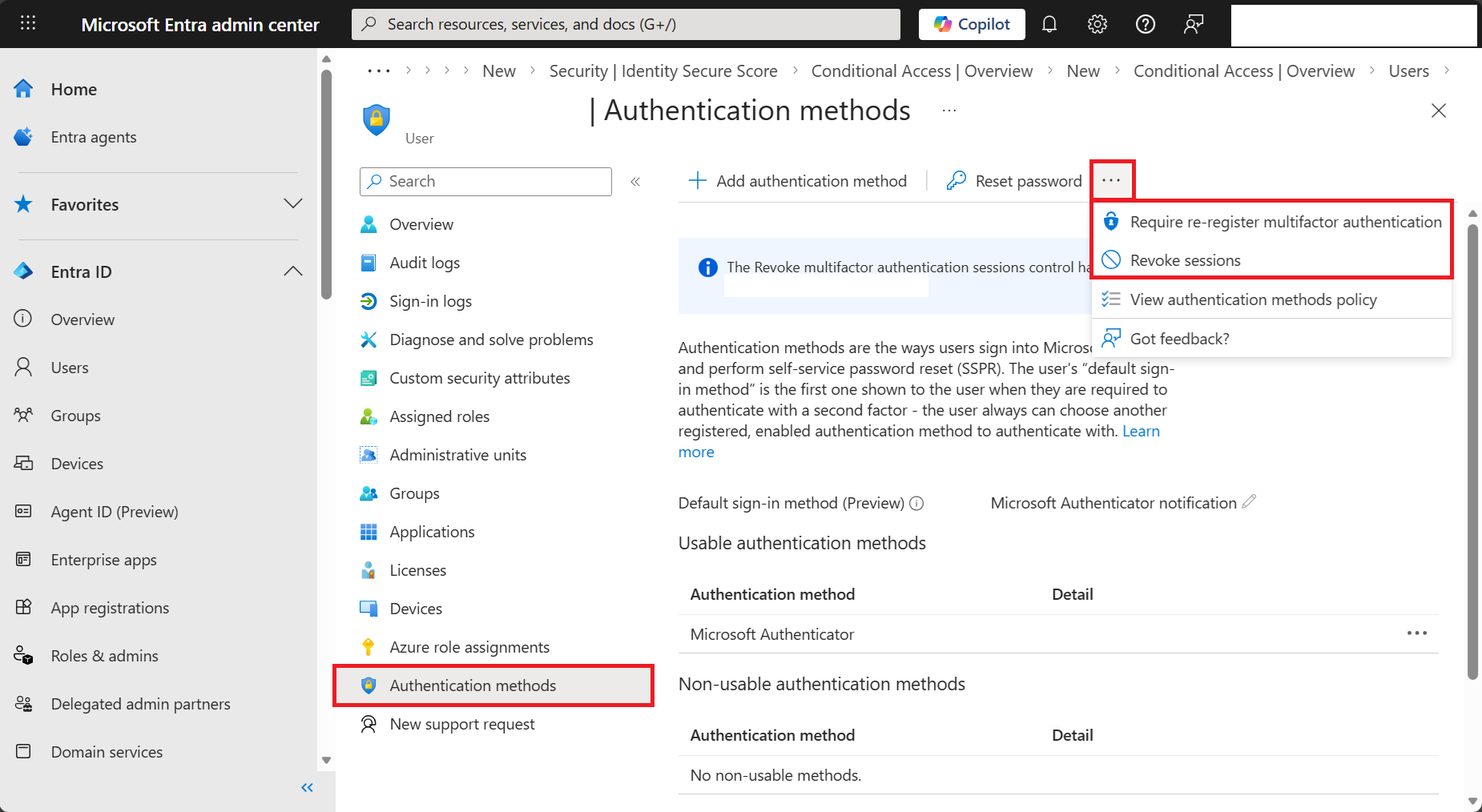Open Assigned roles for the user
Viewport: 1482px width, 812px height.
point(439,416)
